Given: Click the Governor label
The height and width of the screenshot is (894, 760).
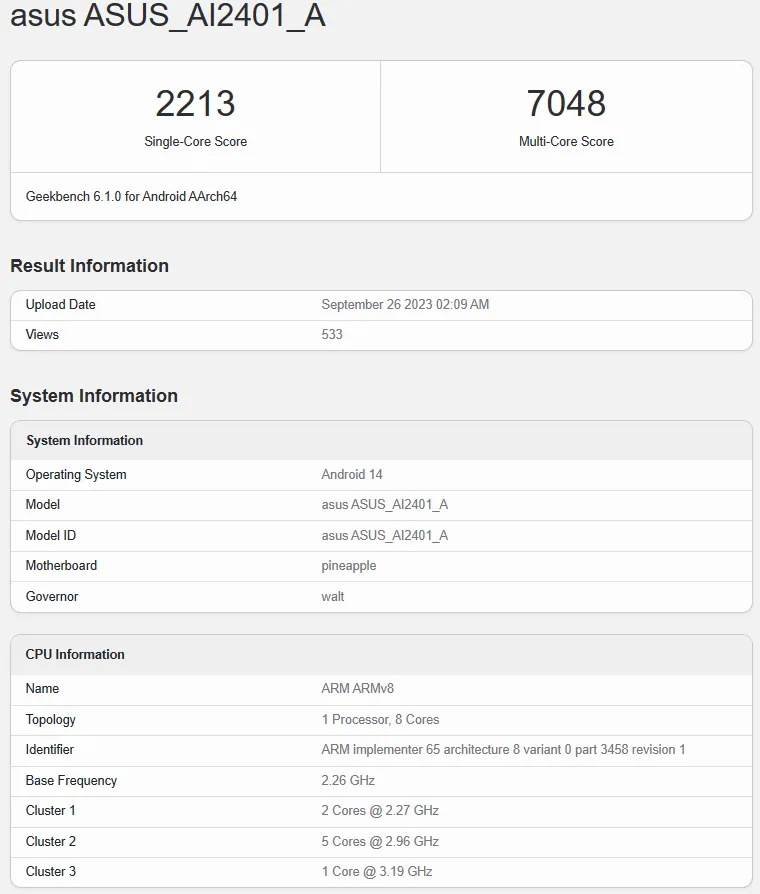Looking at the screenshot, I should (52, 596).
